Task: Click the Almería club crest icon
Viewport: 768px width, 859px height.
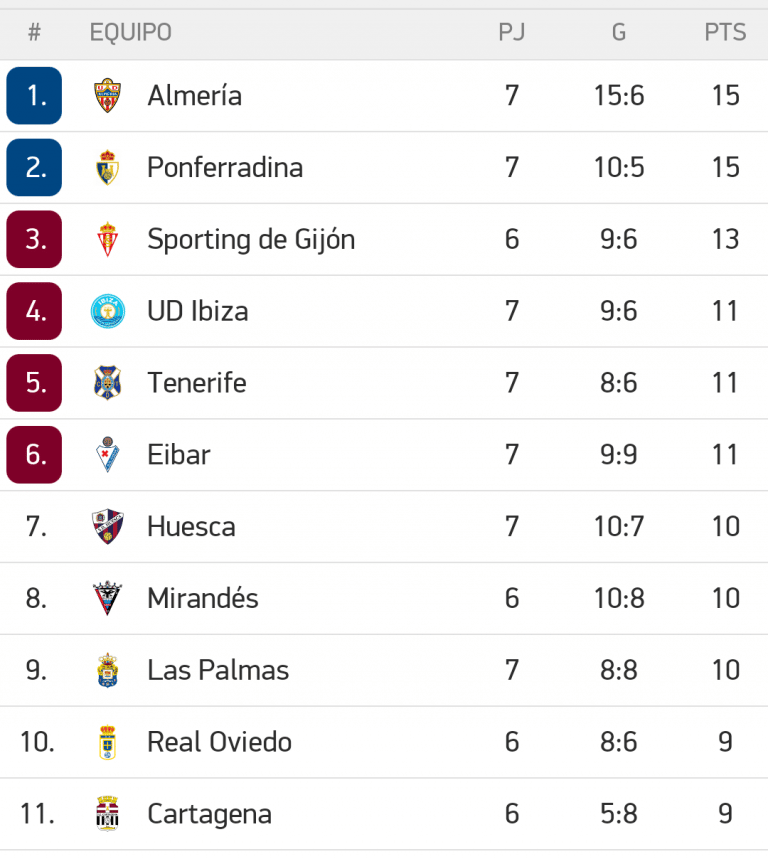Action: point(107,96)
